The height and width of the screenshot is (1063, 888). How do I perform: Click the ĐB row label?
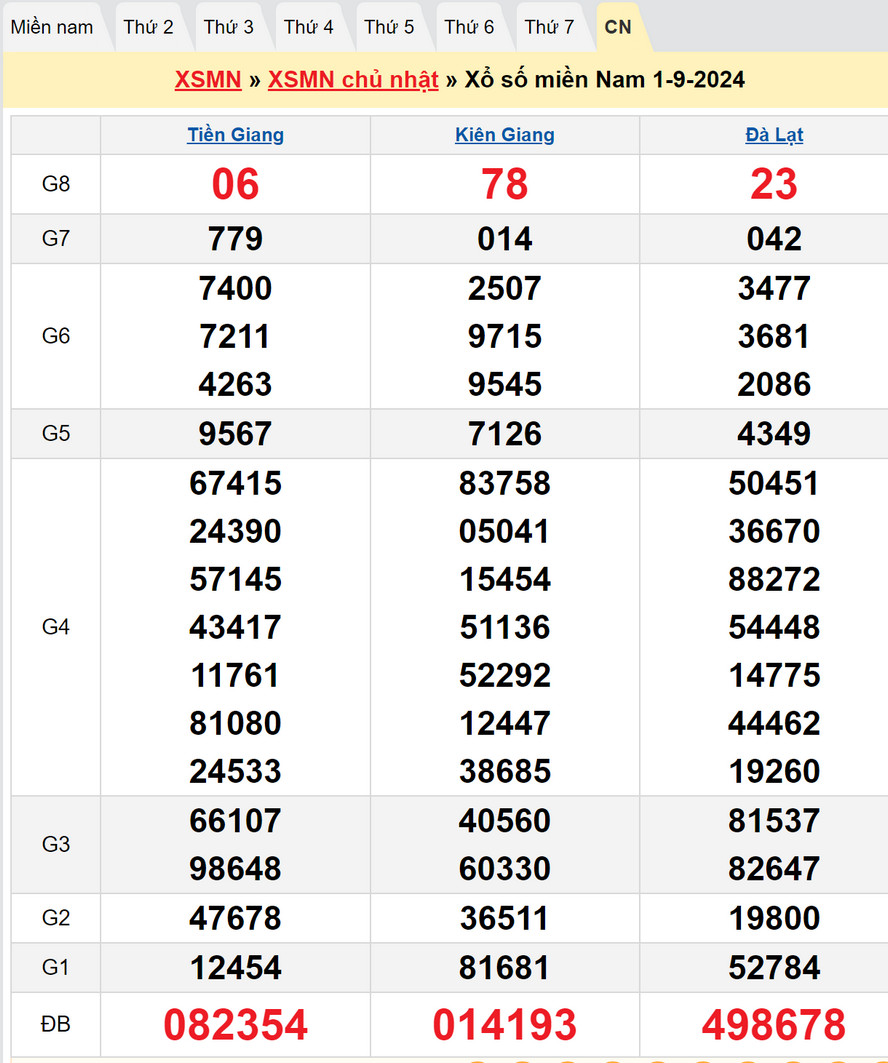(56, 1024)
